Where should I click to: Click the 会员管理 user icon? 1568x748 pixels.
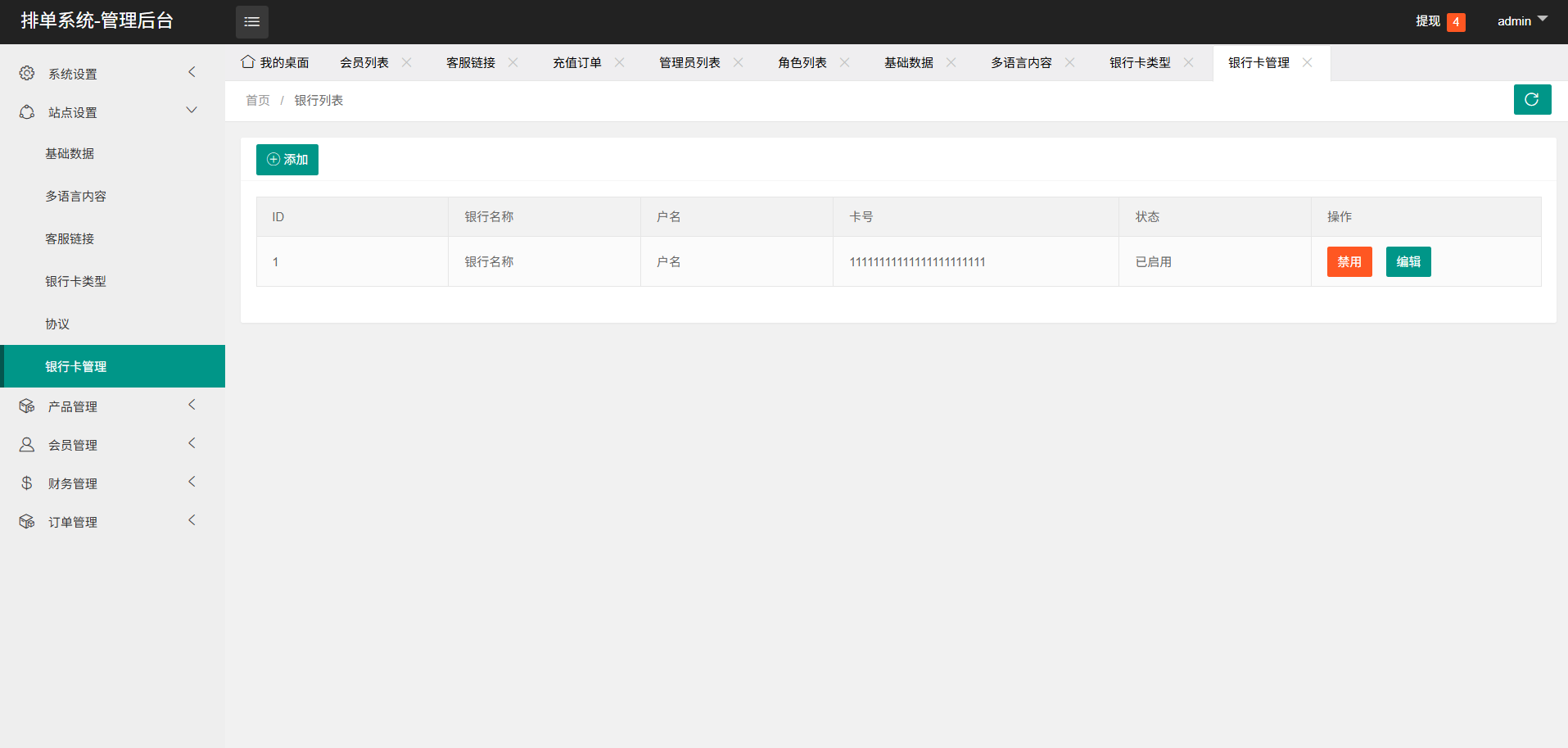[27, 444]
